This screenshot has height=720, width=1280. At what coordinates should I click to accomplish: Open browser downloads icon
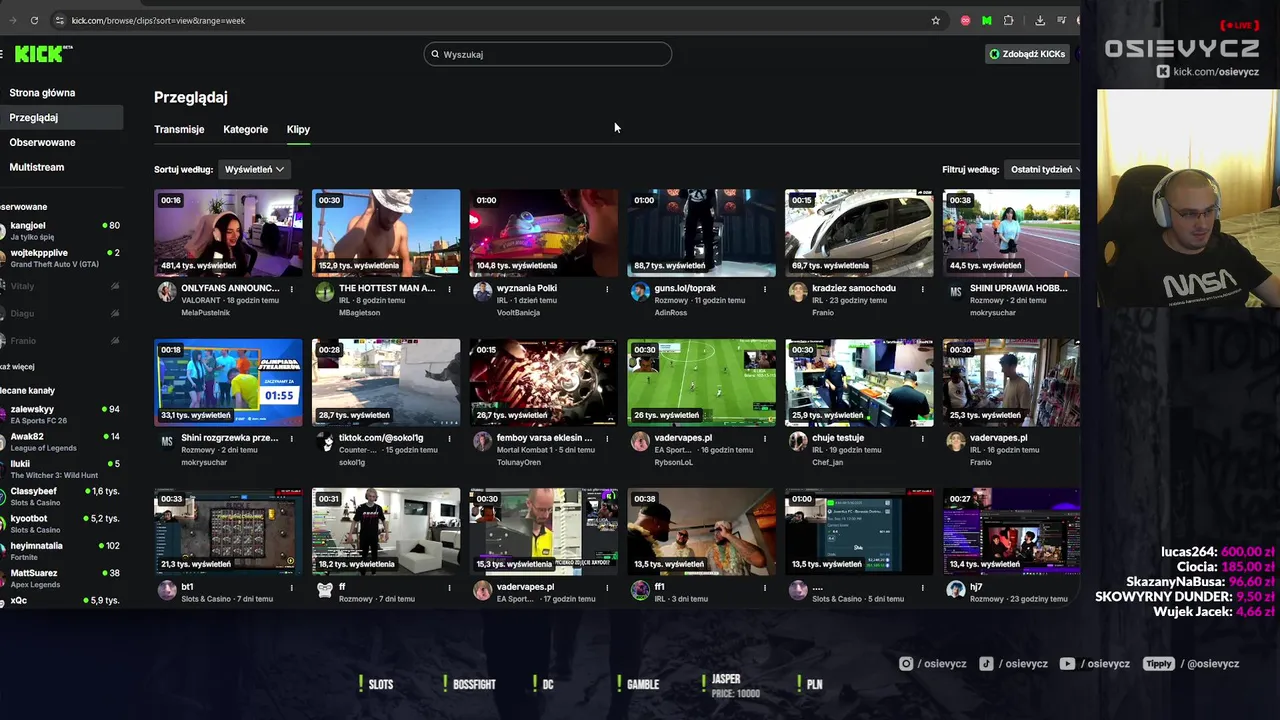(x=1040, y=20)
